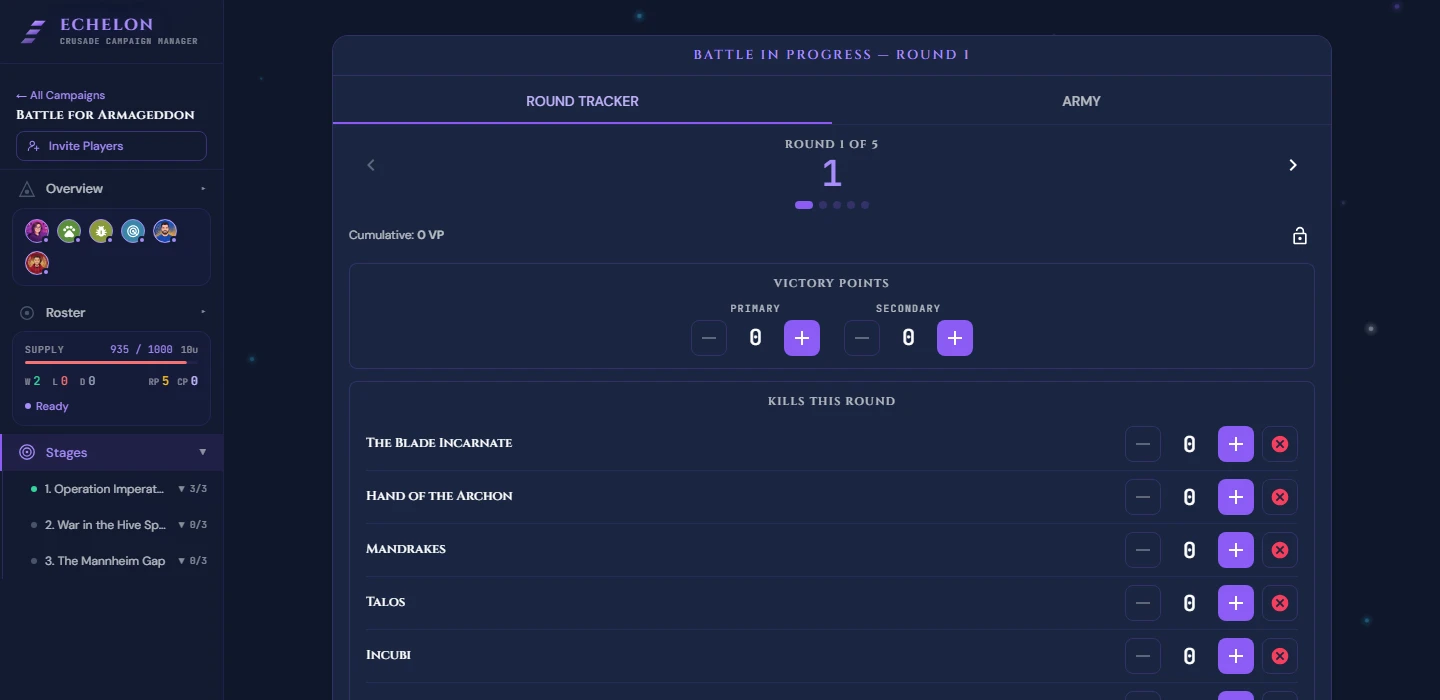Decrease Primary victory points
Screen dimensions: 1440x700
709,338
